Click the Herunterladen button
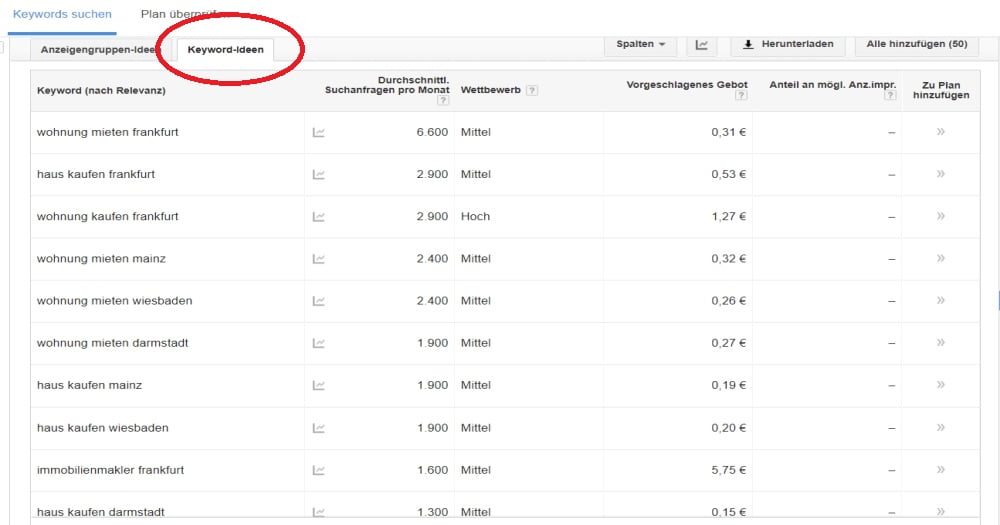This screenshot has height=525, width=1000. [x=788, y=44]
